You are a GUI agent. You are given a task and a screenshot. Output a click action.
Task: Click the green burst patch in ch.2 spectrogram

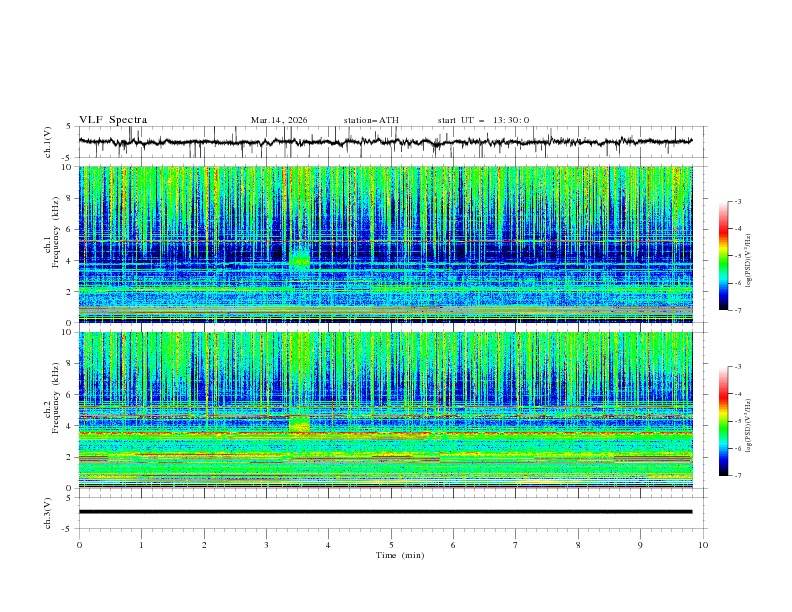(x=299, y=423)
